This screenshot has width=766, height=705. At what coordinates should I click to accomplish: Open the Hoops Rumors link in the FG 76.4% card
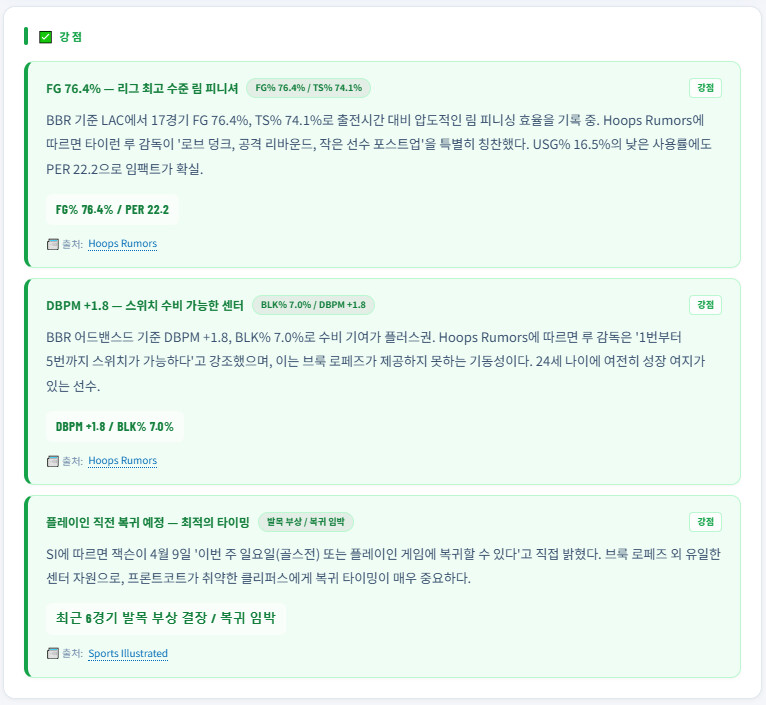click(x=123, y=244)
